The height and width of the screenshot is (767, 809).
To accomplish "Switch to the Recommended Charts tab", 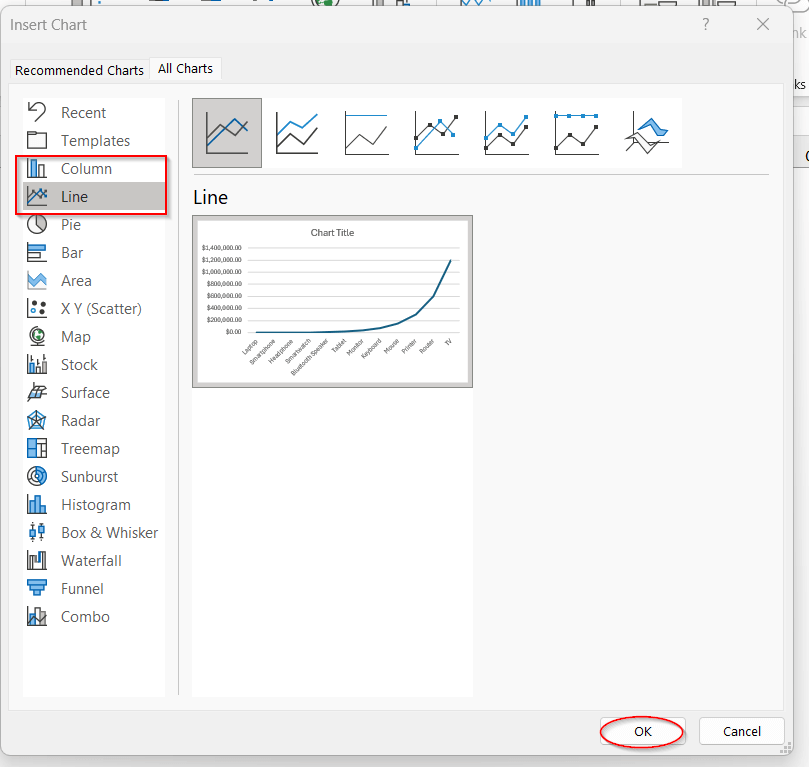I will (x=79, y=69).
